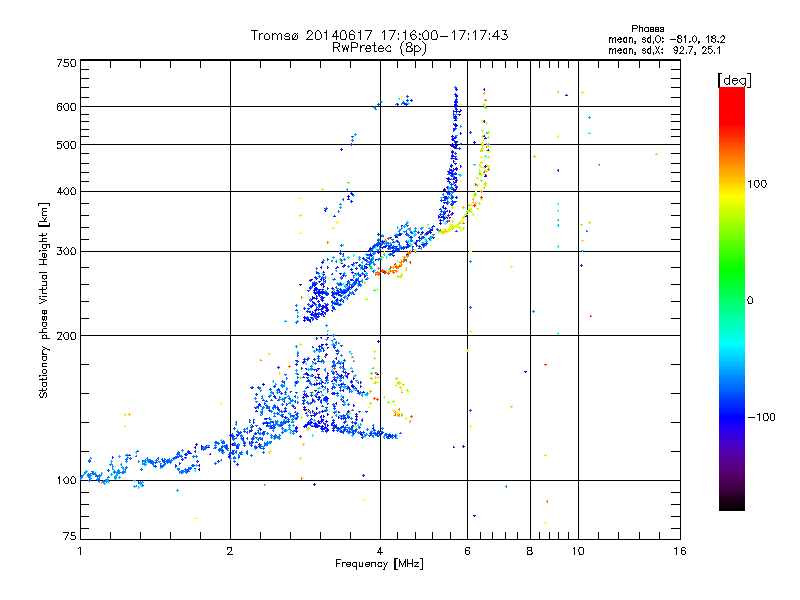This screenshot has height=600, width=800.
Task: Click the y-axis tick label '200'
Action: click(66, 336)
